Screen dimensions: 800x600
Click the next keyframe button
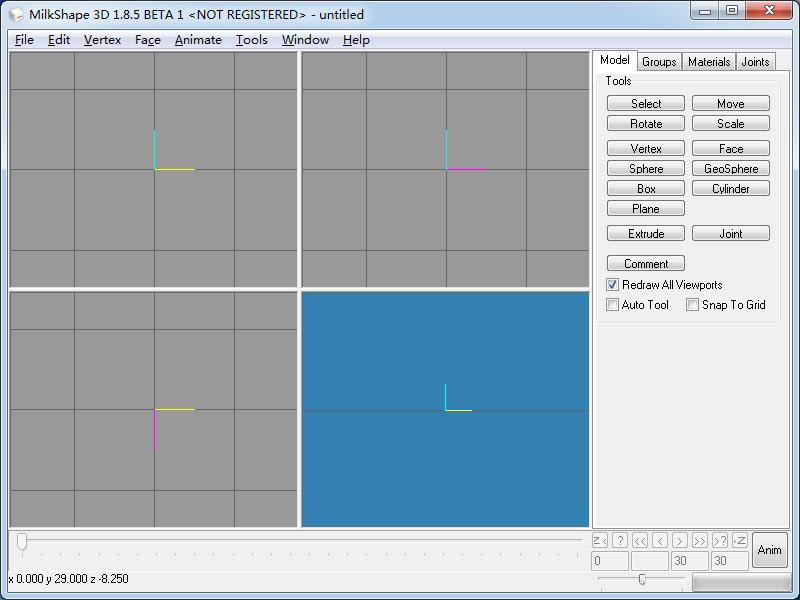[x=719, y=540]
